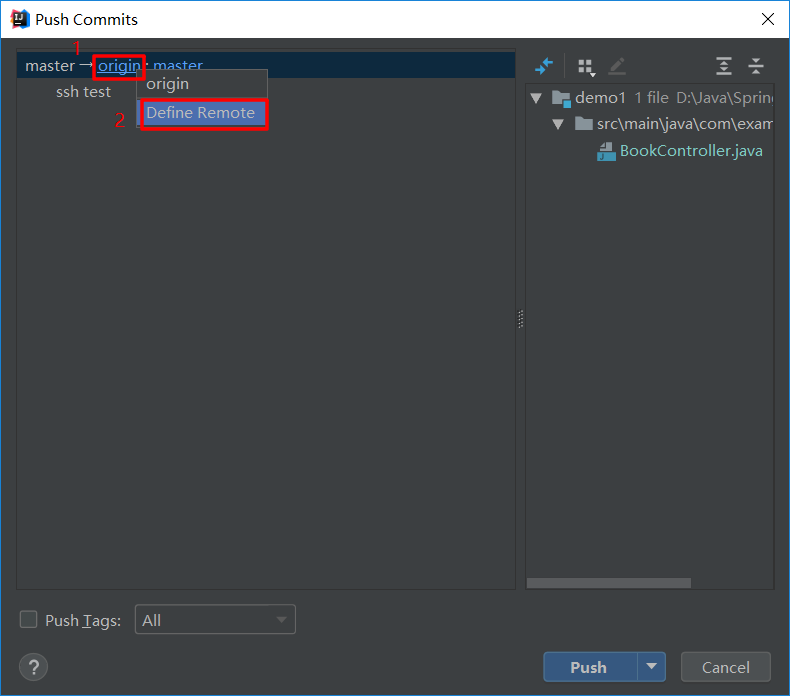Screen dimensions: 790x696
Task: Click the Collapse All icon
Action: tap(756, 66)
